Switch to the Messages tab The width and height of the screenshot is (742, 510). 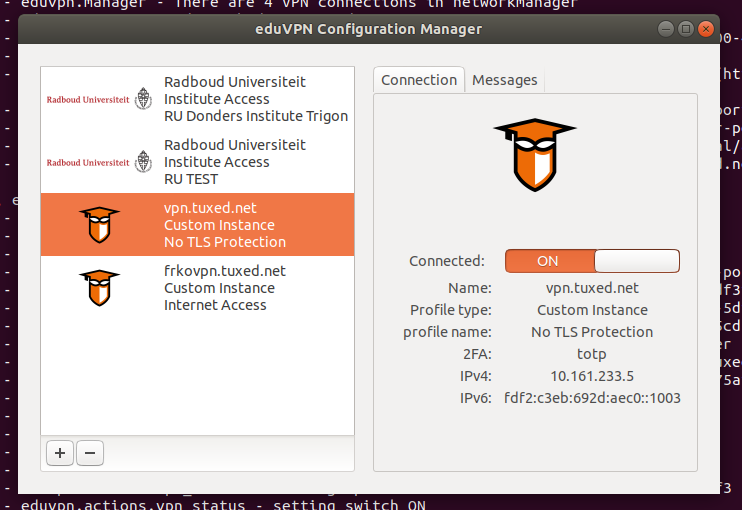(x=504, y=80)
